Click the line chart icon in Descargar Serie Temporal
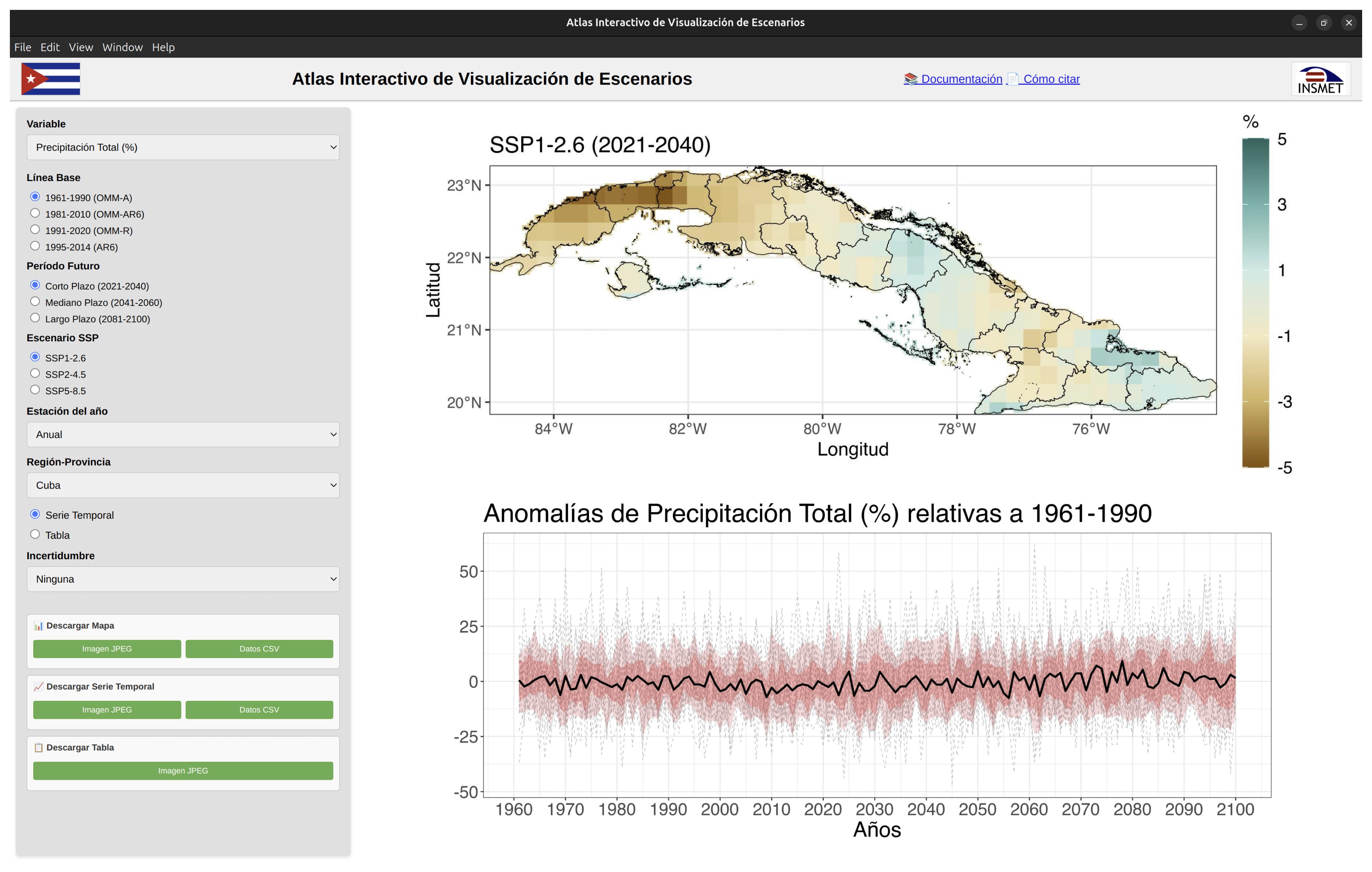The height and width of the screenshot is (872, 1372). (x=38, y=687)
